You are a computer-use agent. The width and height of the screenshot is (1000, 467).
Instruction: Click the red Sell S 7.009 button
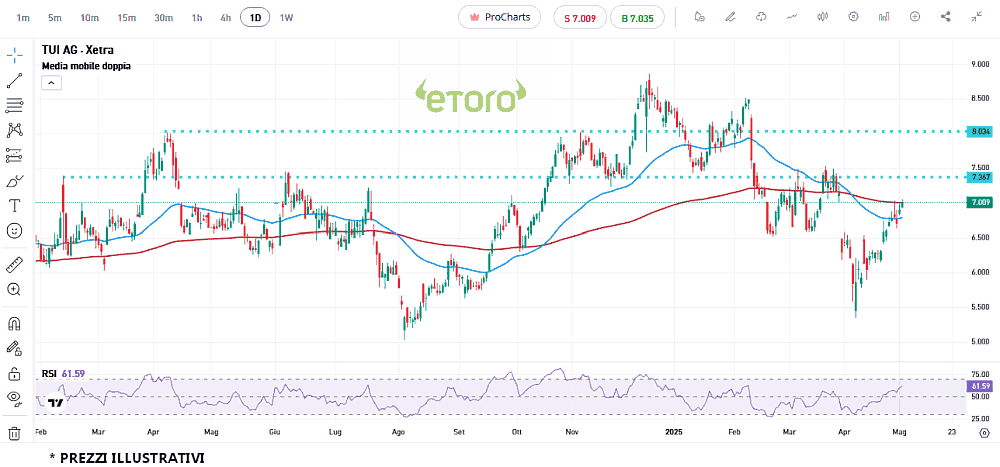pyautogui.click(x=580, y=18)
